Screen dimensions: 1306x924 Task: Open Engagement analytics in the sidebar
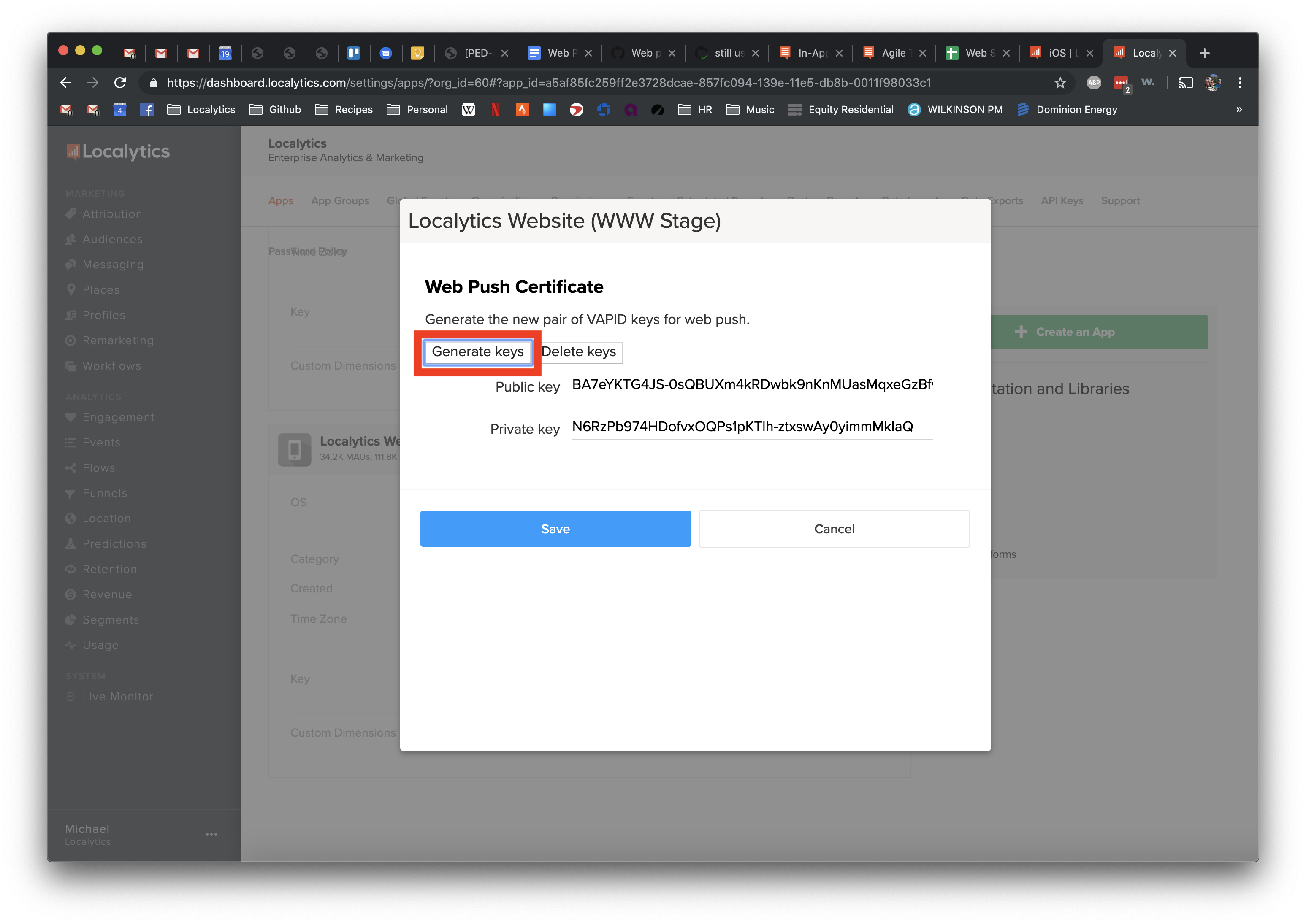pyautogui.click(x=110, y=417)
